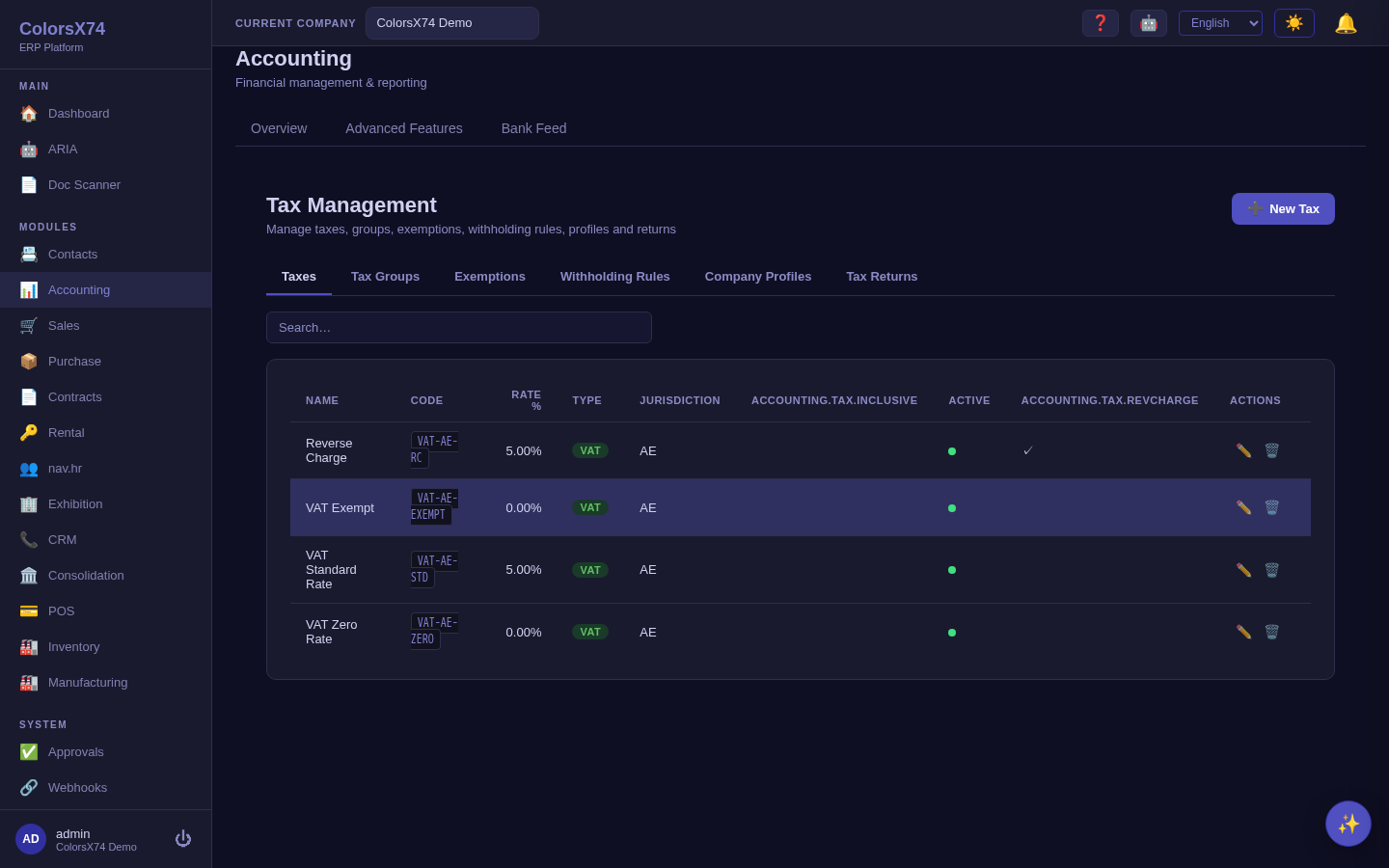
Task: Delete the VAT Zero Rate tax
Action: click(x=1271, y=632)
